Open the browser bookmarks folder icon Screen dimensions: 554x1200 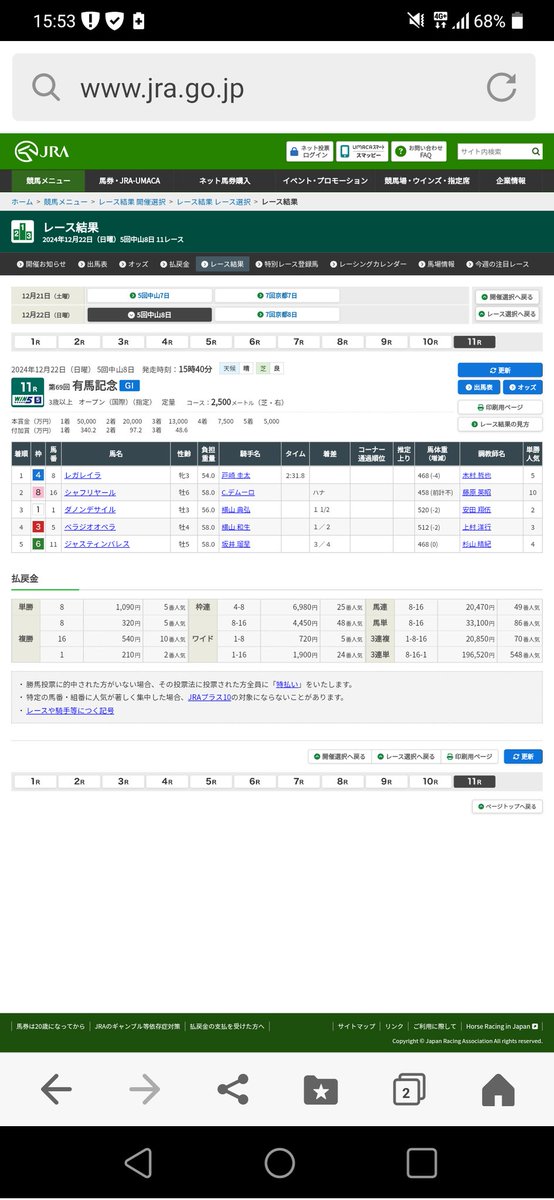(x=321, y=1089)
